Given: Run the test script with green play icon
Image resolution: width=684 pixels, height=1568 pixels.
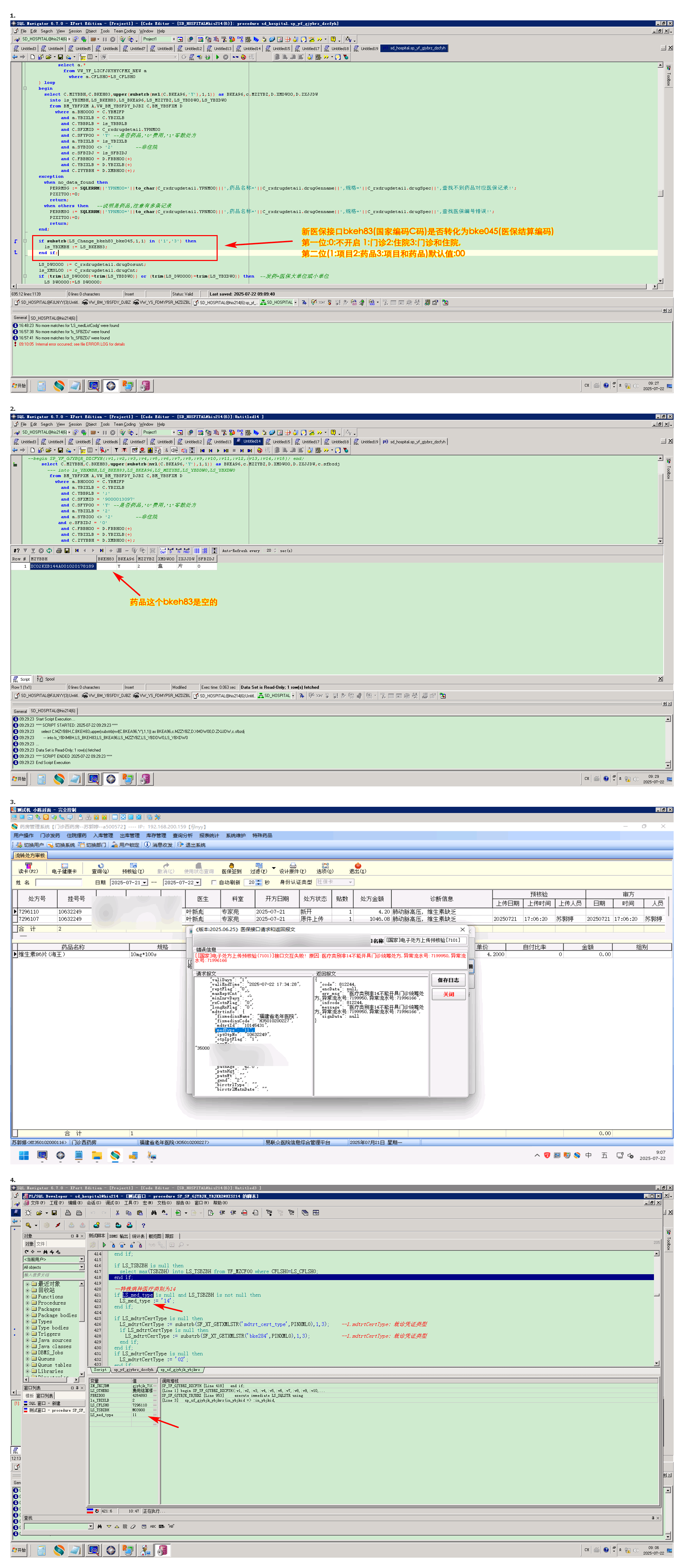Looking at the screenshot, I should click(104, 1245).
